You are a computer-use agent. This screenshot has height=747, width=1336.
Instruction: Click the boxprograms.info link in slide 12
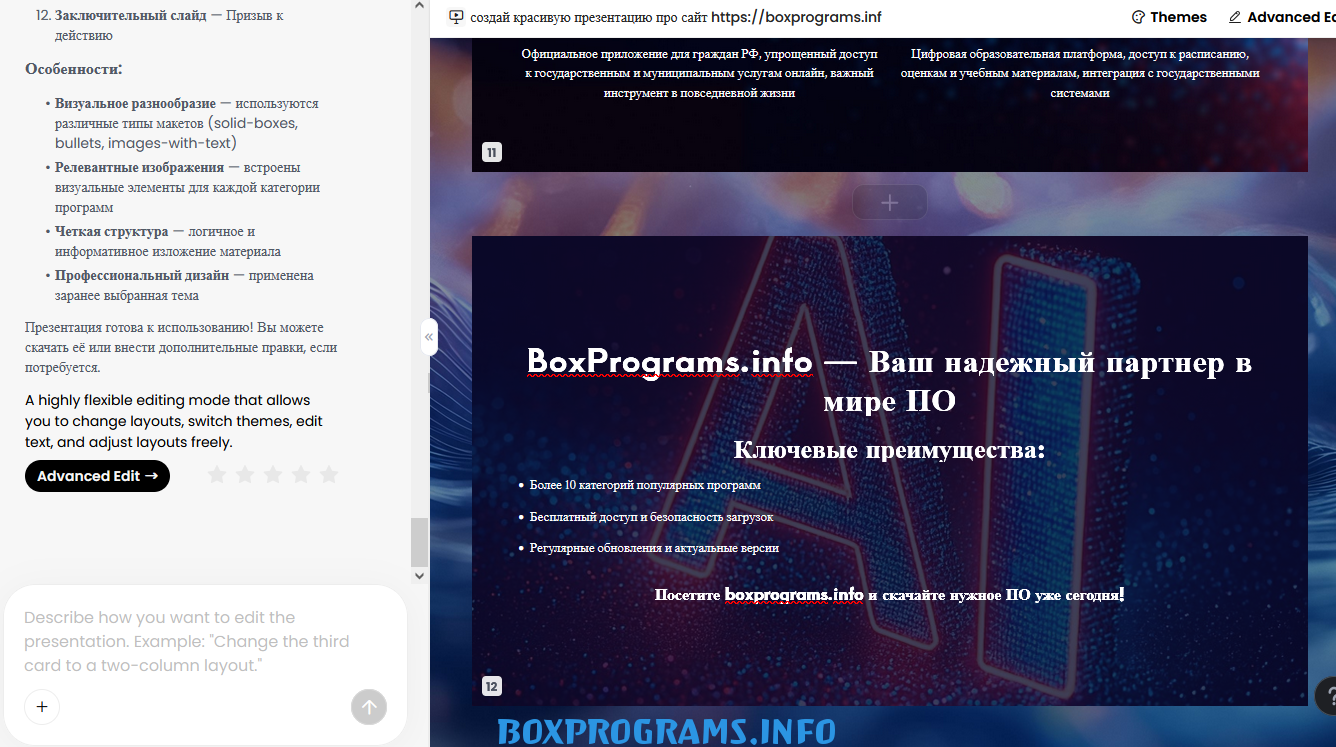click(794, 594)
